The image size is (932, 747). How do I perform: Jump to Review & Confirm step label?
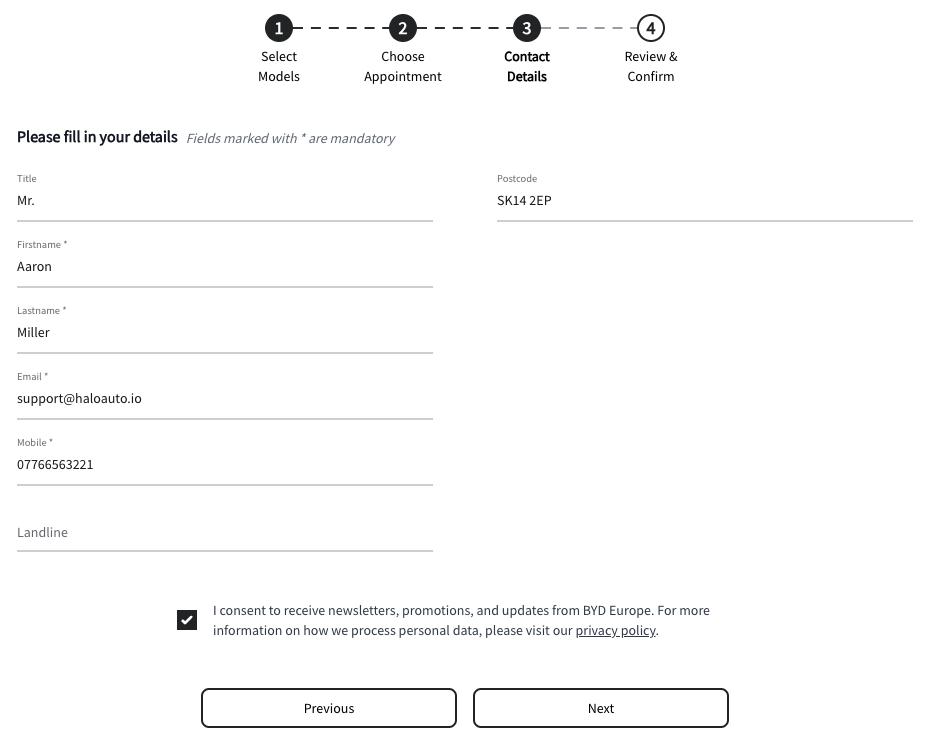click(651, 66)
